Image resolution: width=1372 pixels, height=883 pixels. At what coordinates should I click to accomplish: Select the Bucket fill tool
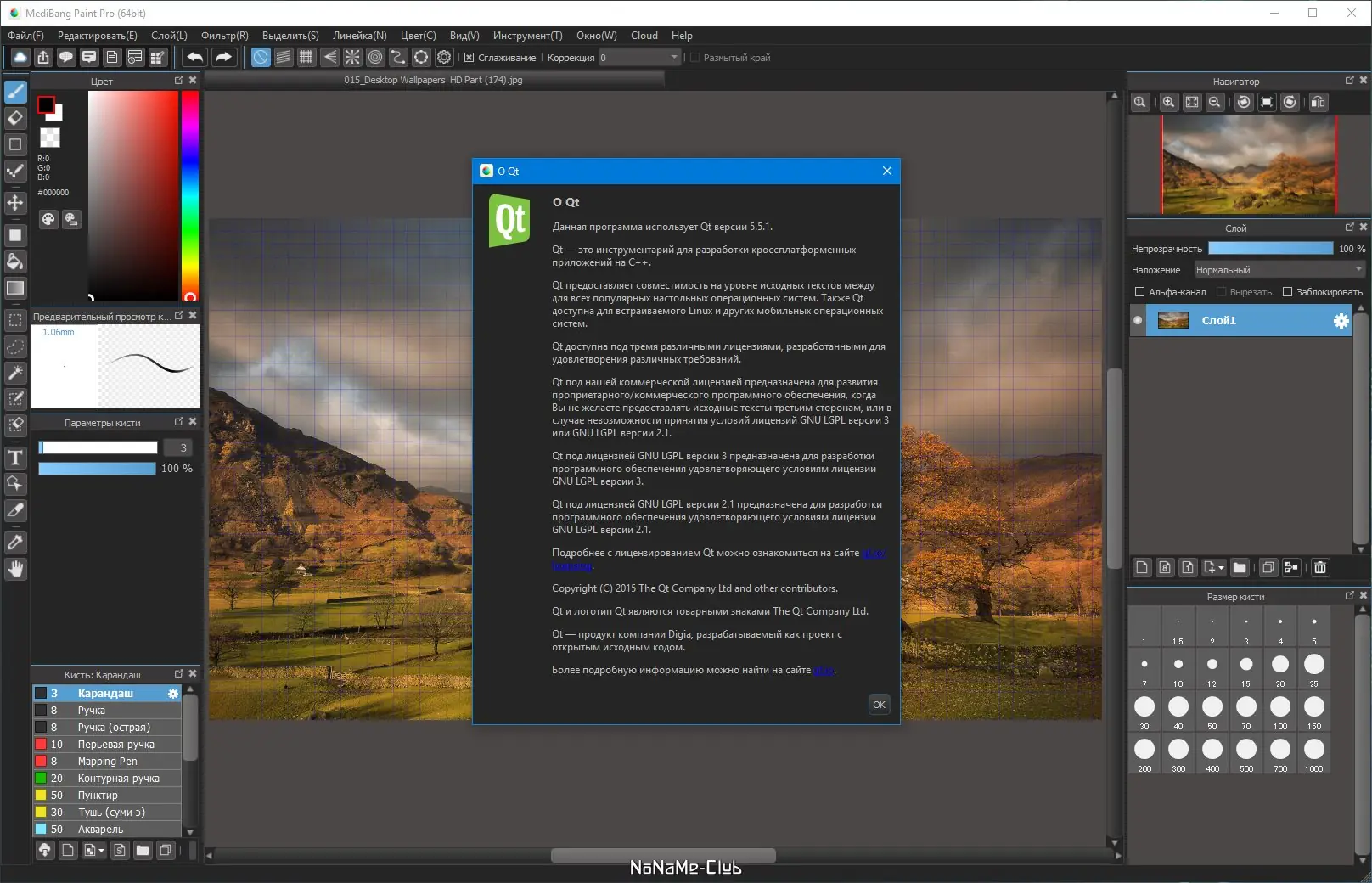click(15, 262)
